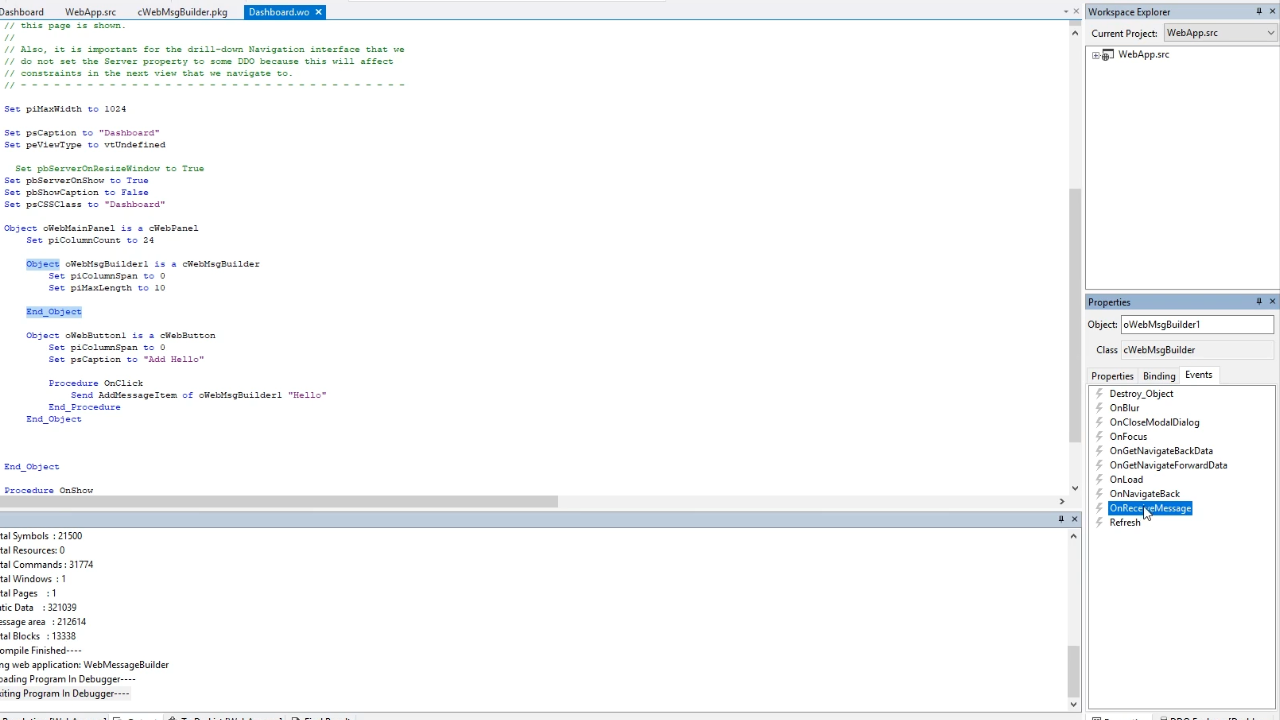Click the WebApp.src project node icon

point(1108,55)
